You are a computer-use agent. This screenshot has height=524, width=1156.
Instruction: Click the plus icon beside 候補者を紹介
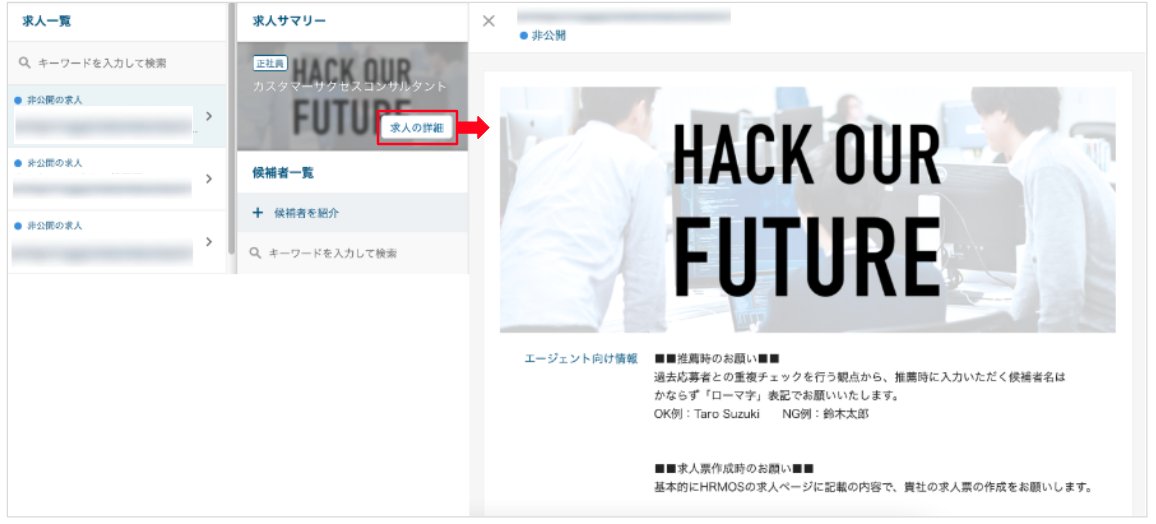pos(257,213)
